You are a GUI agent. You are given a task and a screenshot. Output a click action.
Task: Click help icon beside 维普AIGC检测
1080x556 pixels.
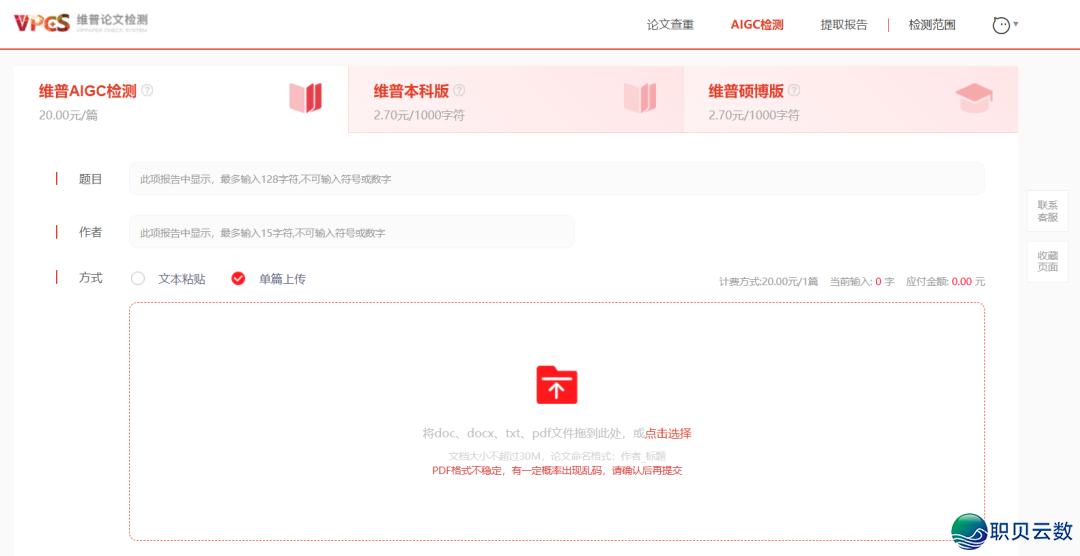[x=147, y=90]
